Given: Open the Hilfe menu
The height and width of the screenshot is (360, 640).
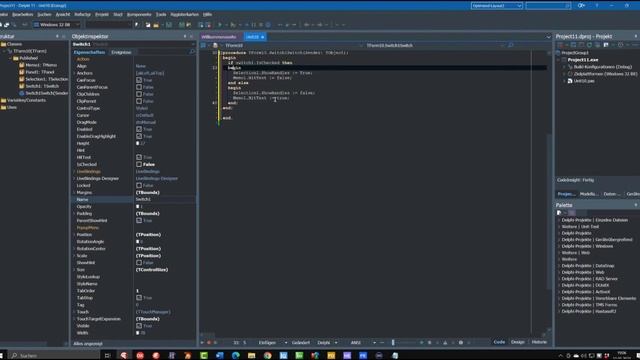Looking at the screenshot, I should (x=207, y=14).
